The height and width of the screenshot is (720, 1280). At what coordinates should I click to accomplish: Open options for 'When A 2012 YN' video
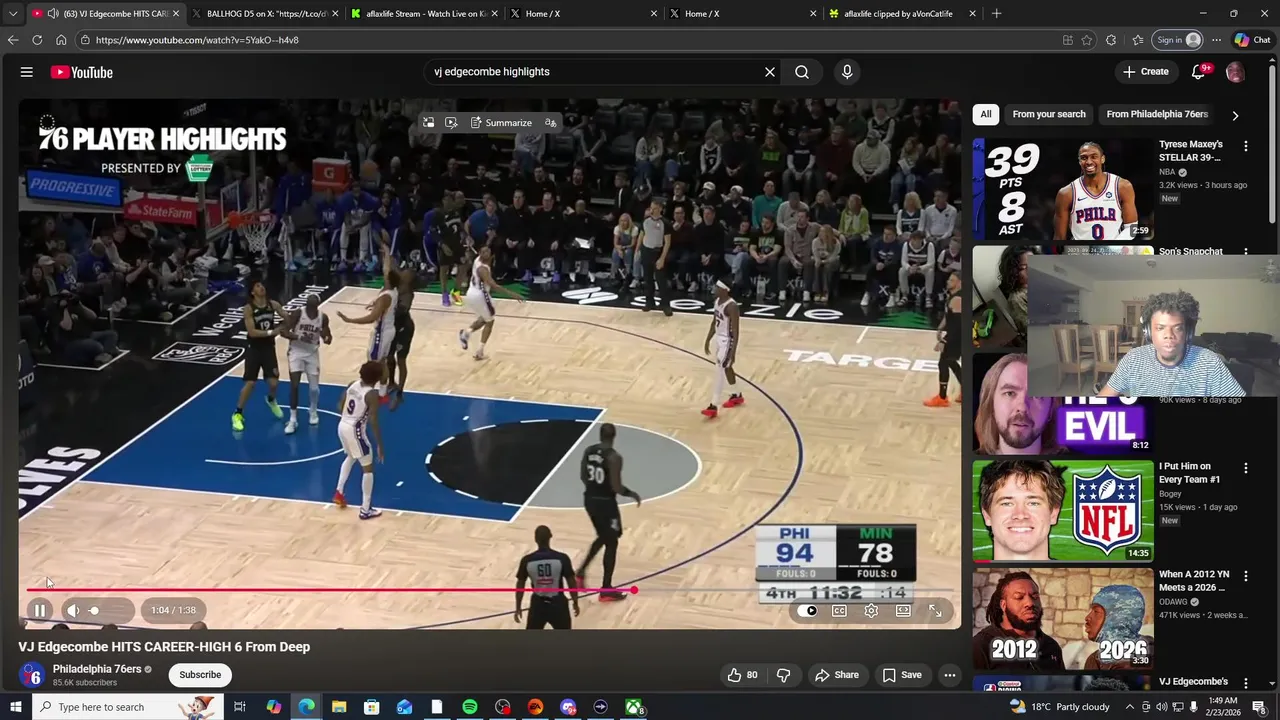coord(1246,576)
